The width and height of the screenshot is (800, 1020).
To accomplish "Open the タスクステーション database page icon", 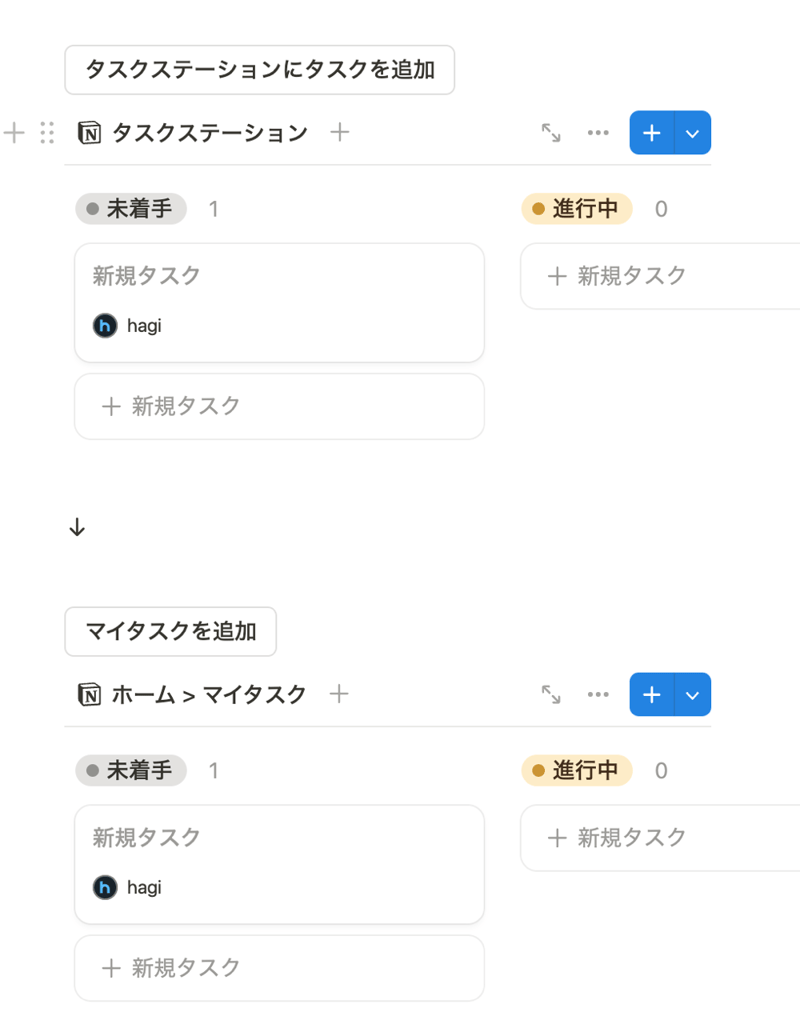I will pos(90,133).
